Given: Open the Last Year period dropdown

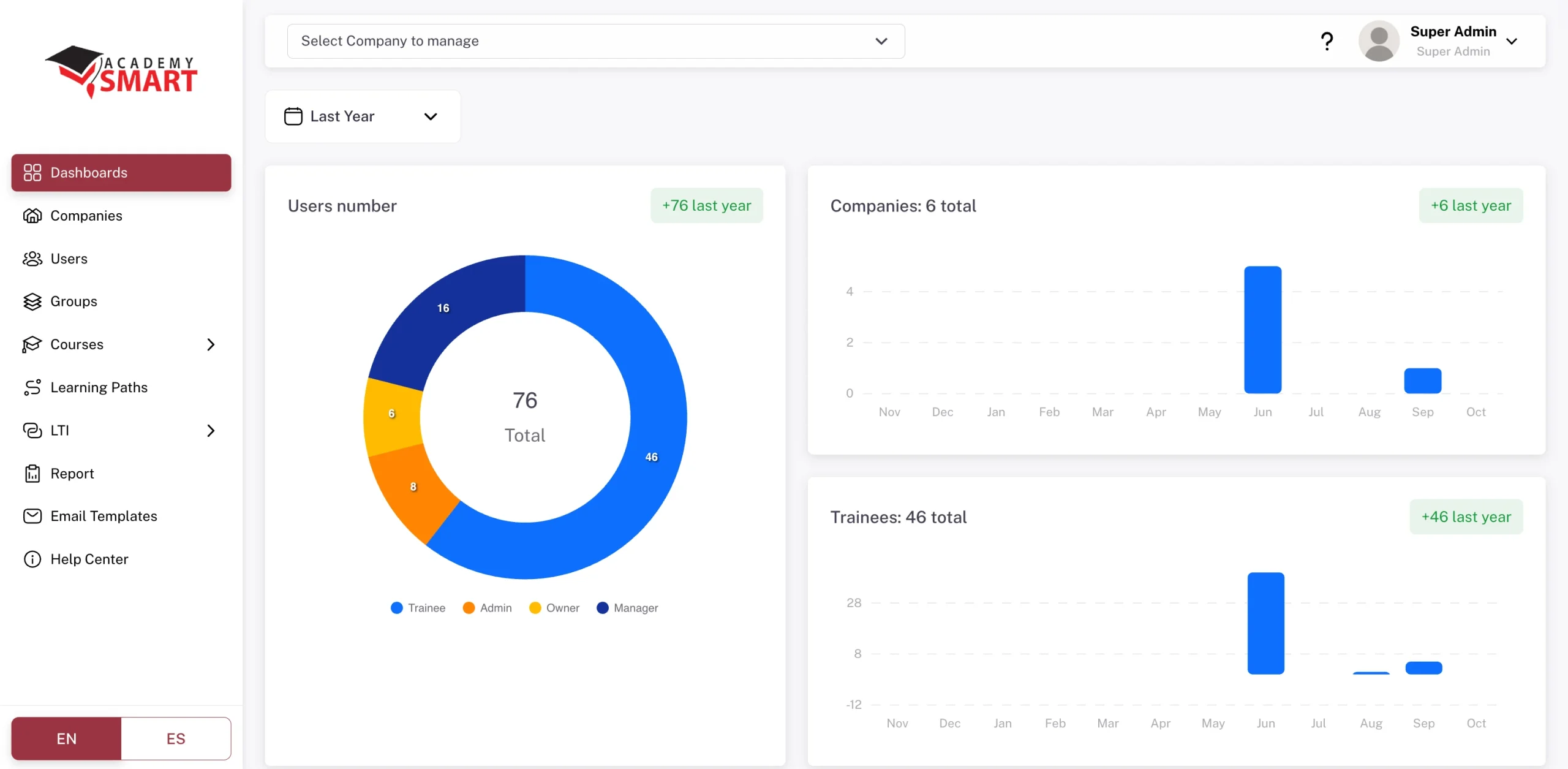Looking at the screenshot, I should click(363, 116).
